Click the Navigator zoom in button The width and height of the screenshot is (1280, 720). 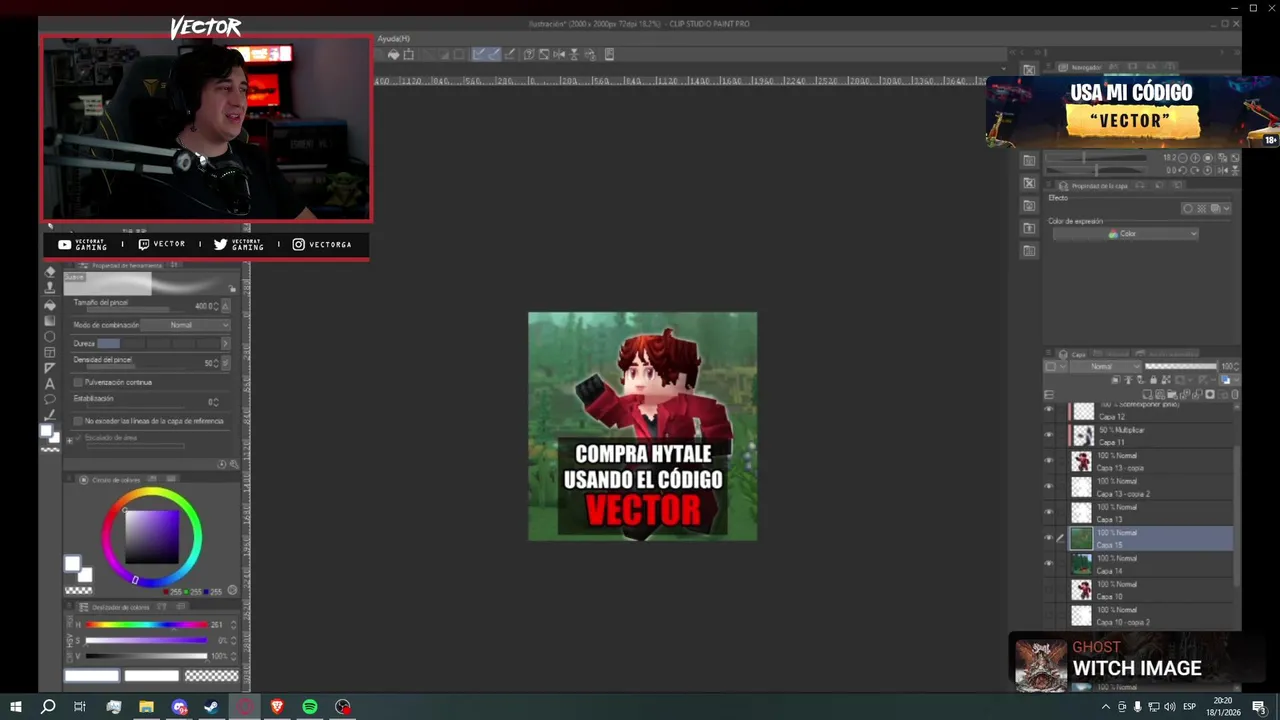(x=1195, y=158)
